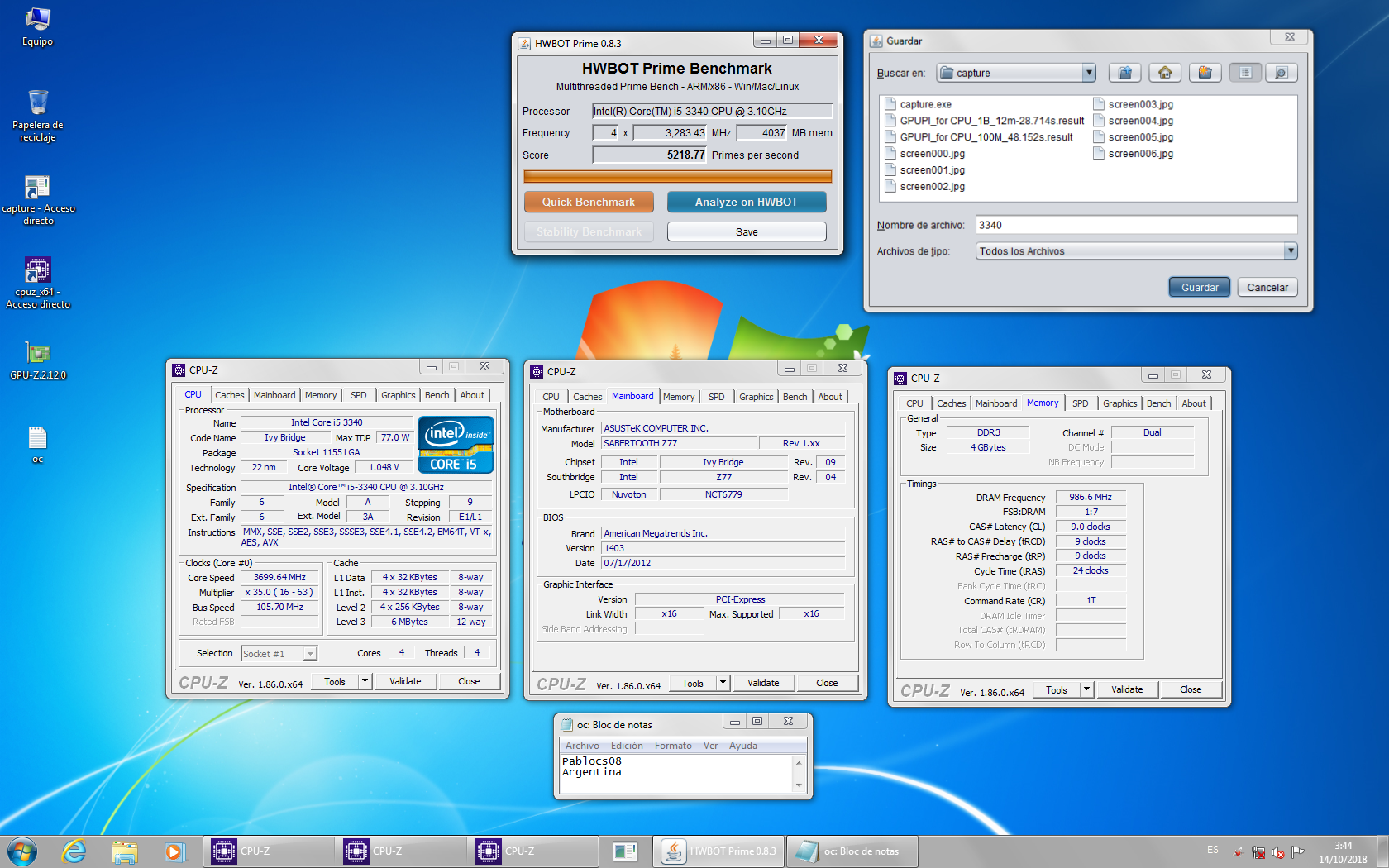Open Formato menu in Bloc de notas

click(673, 746)
